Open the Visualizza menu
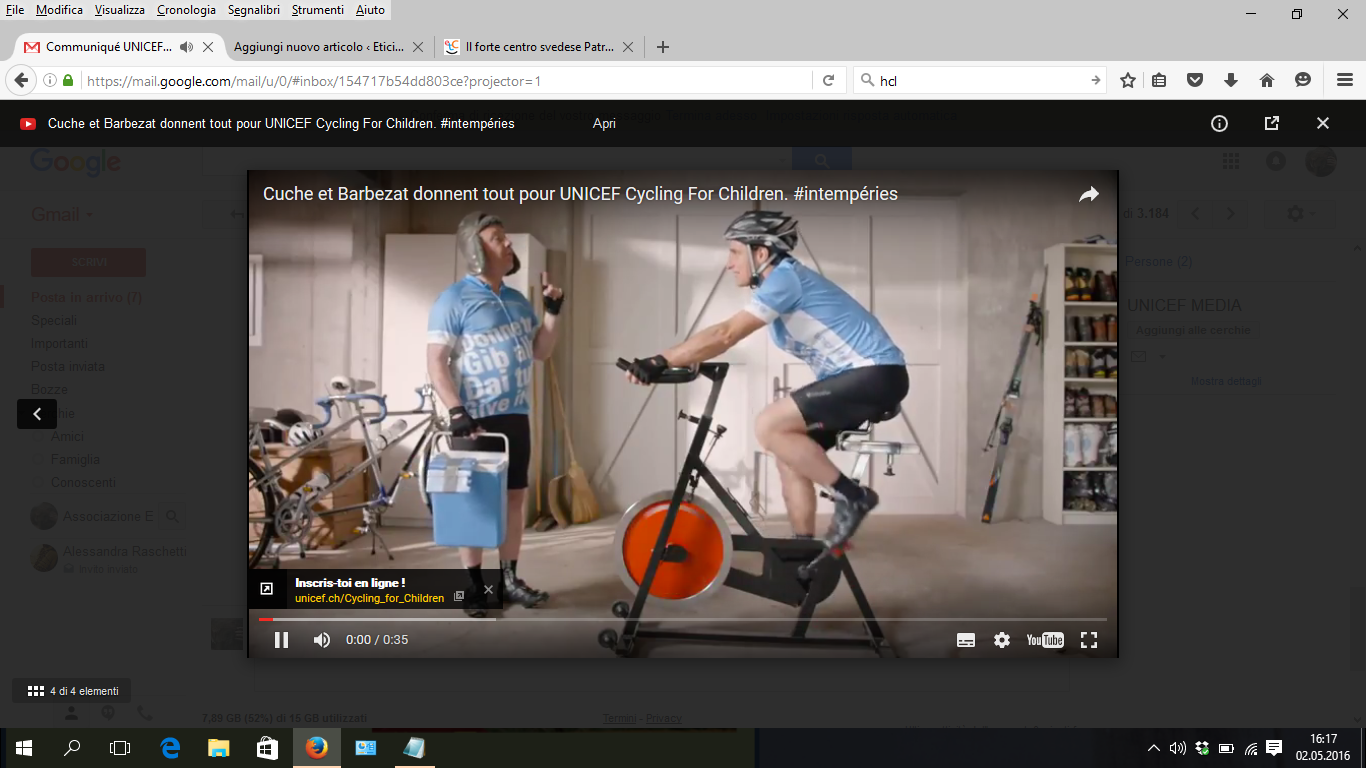 (120, 10)
